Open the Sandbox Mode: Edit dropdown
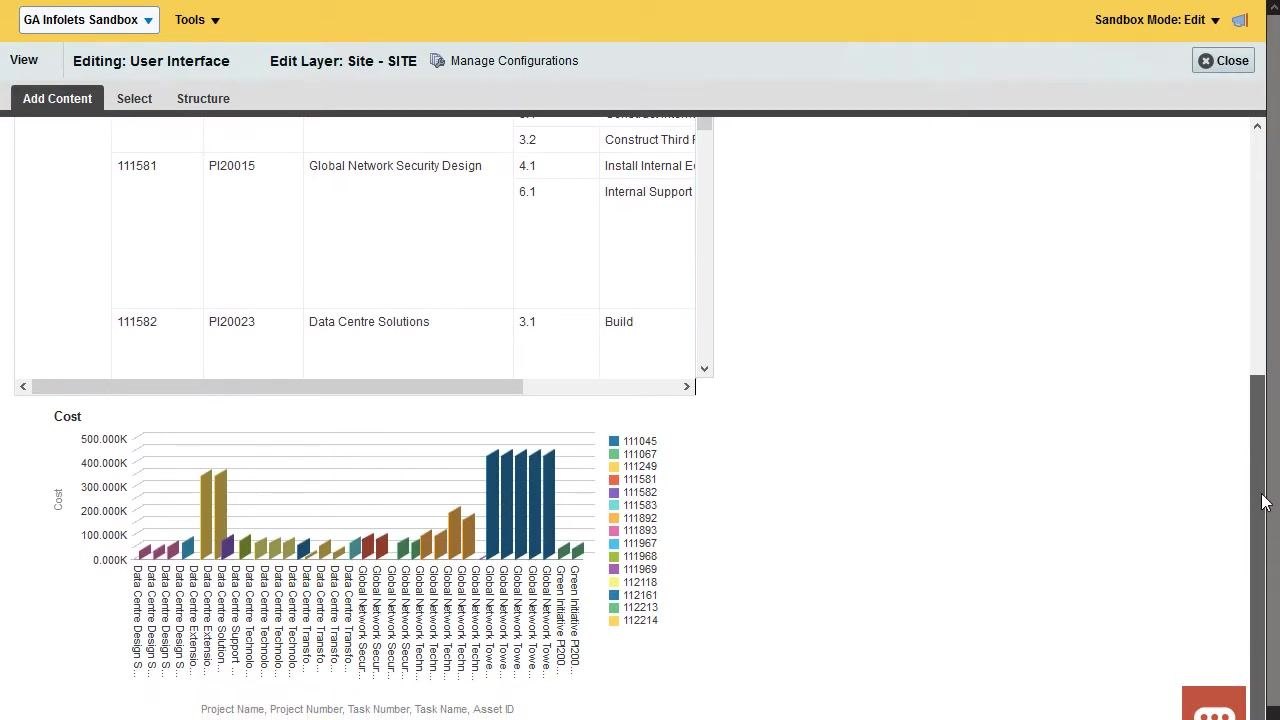 click(x=1157, y=20)
